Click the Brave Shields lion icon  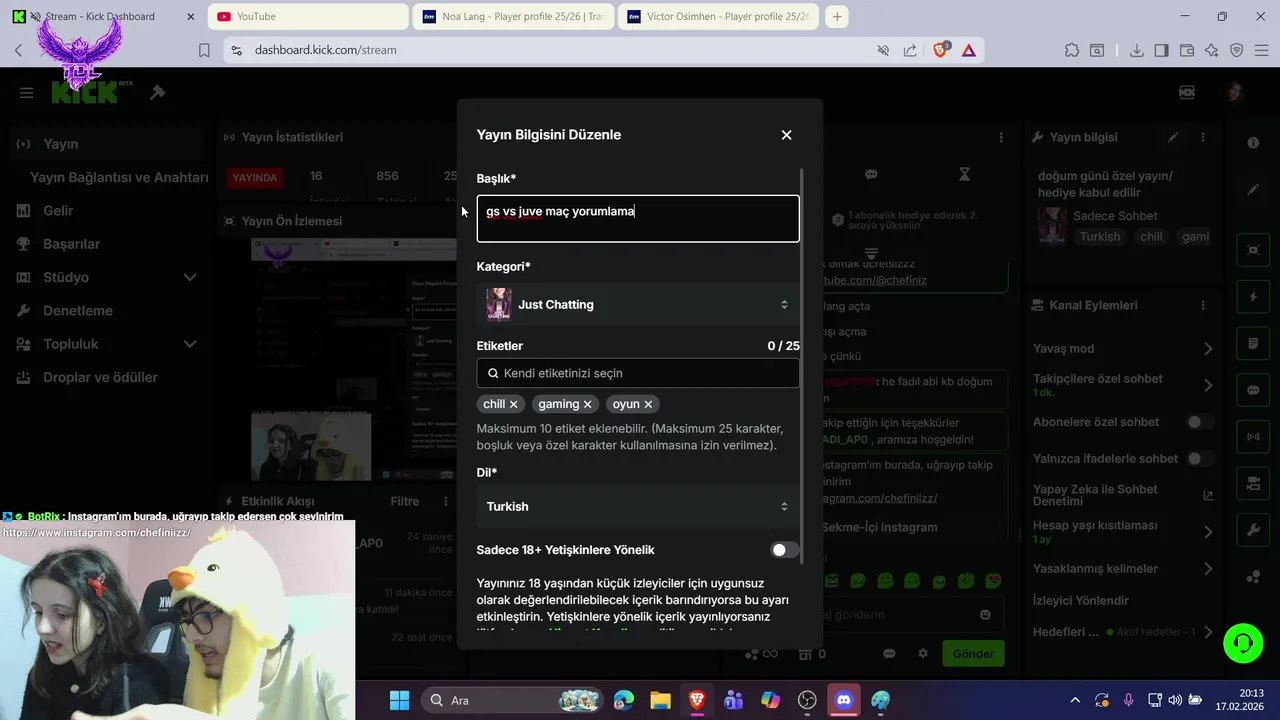940,50
